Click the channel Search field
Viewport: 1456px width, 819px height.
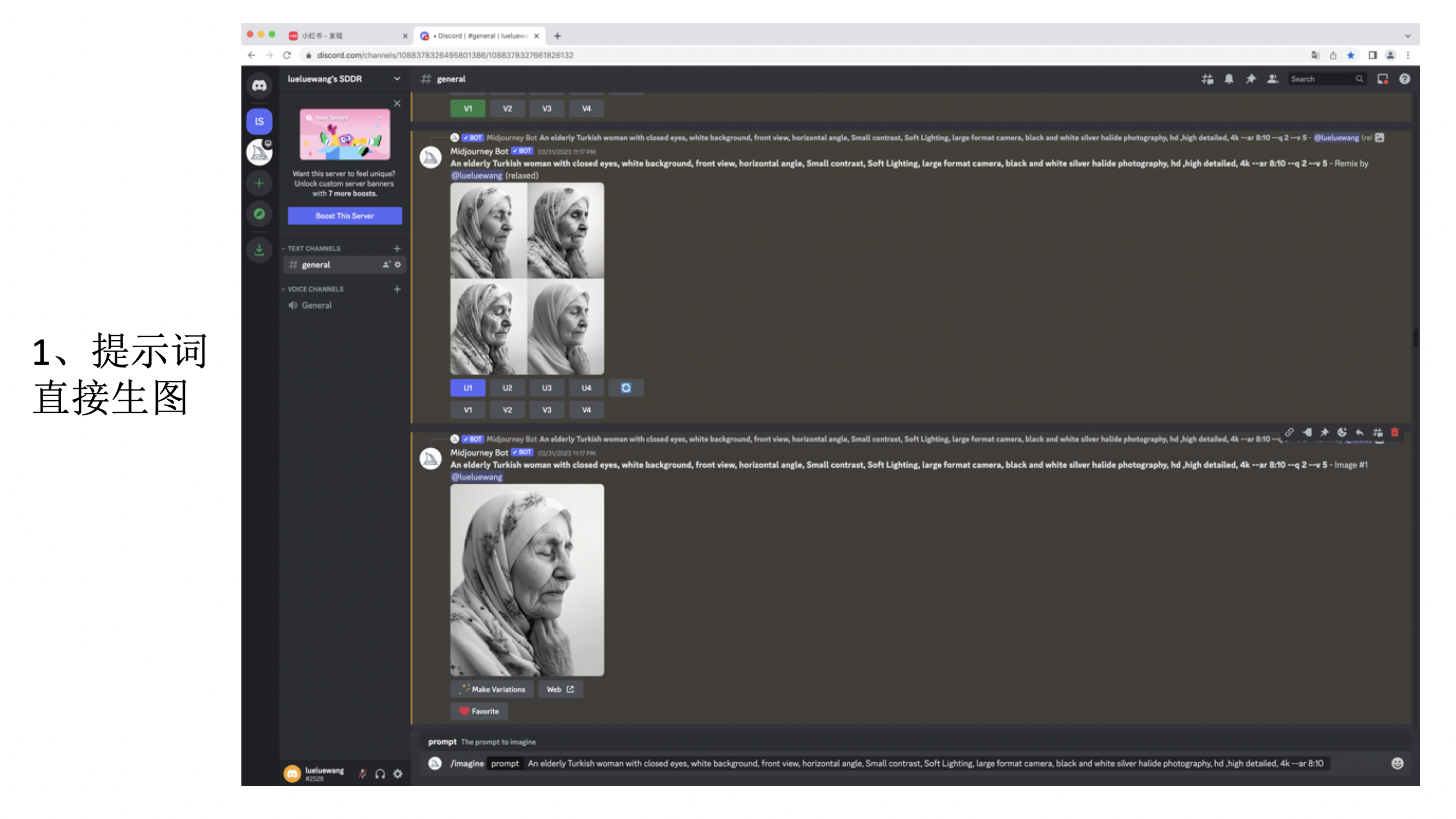coord(1326,79)
